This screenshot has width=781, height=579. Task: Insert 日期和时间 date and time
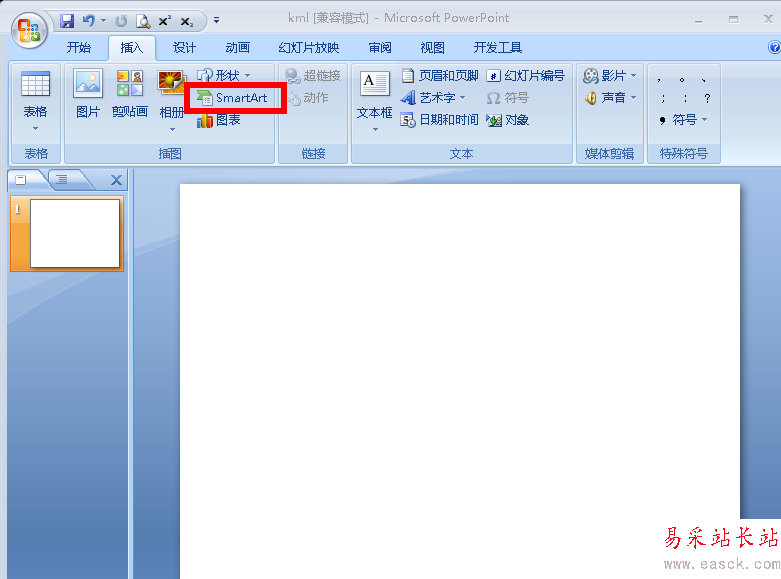tap(439, 120)
